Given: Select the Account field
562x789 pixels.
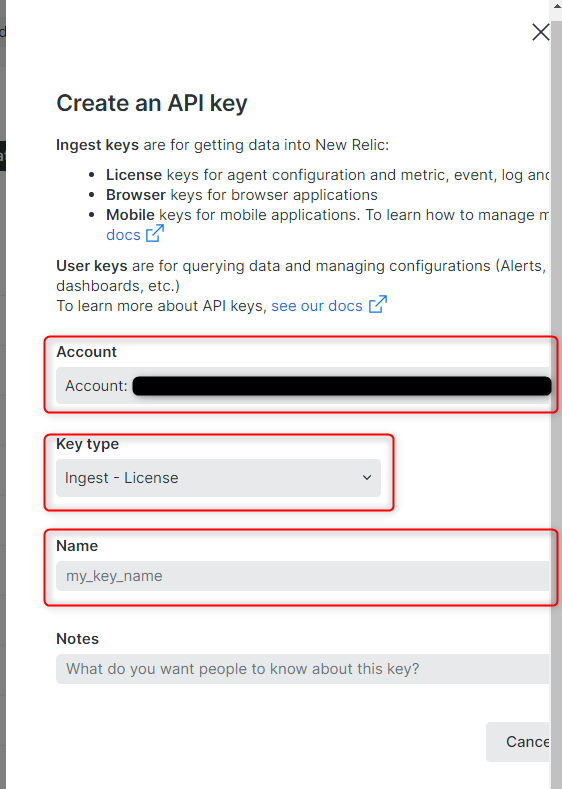Looking at the screenshot, I should click(x=304, y=386).
